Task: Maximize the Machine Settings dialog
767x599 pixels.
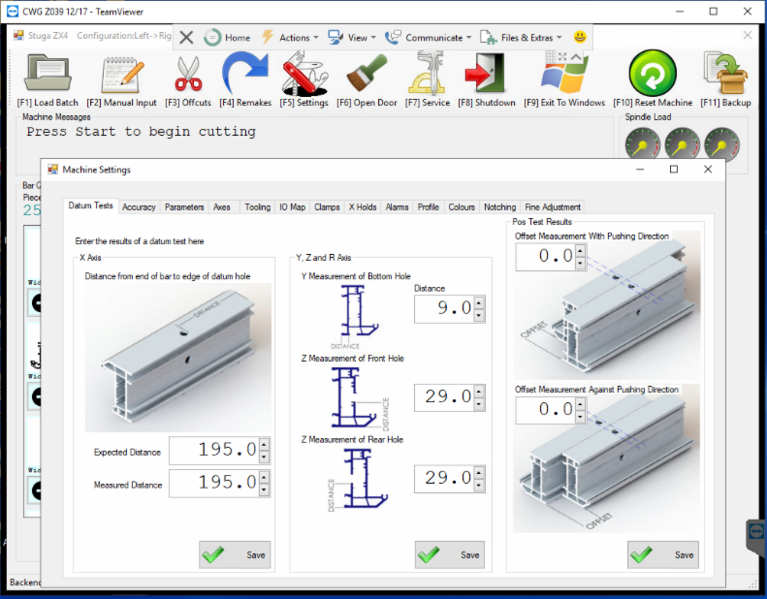Action: 674,169
